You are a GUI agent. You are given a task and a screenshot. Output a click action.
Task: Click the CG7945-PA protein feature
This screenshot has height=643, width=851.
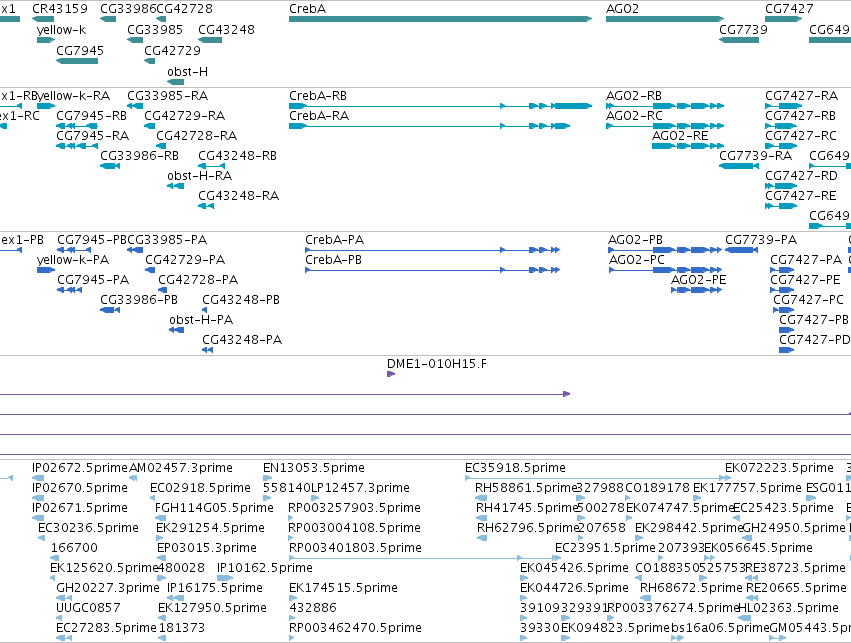click(x=69, y=290)
